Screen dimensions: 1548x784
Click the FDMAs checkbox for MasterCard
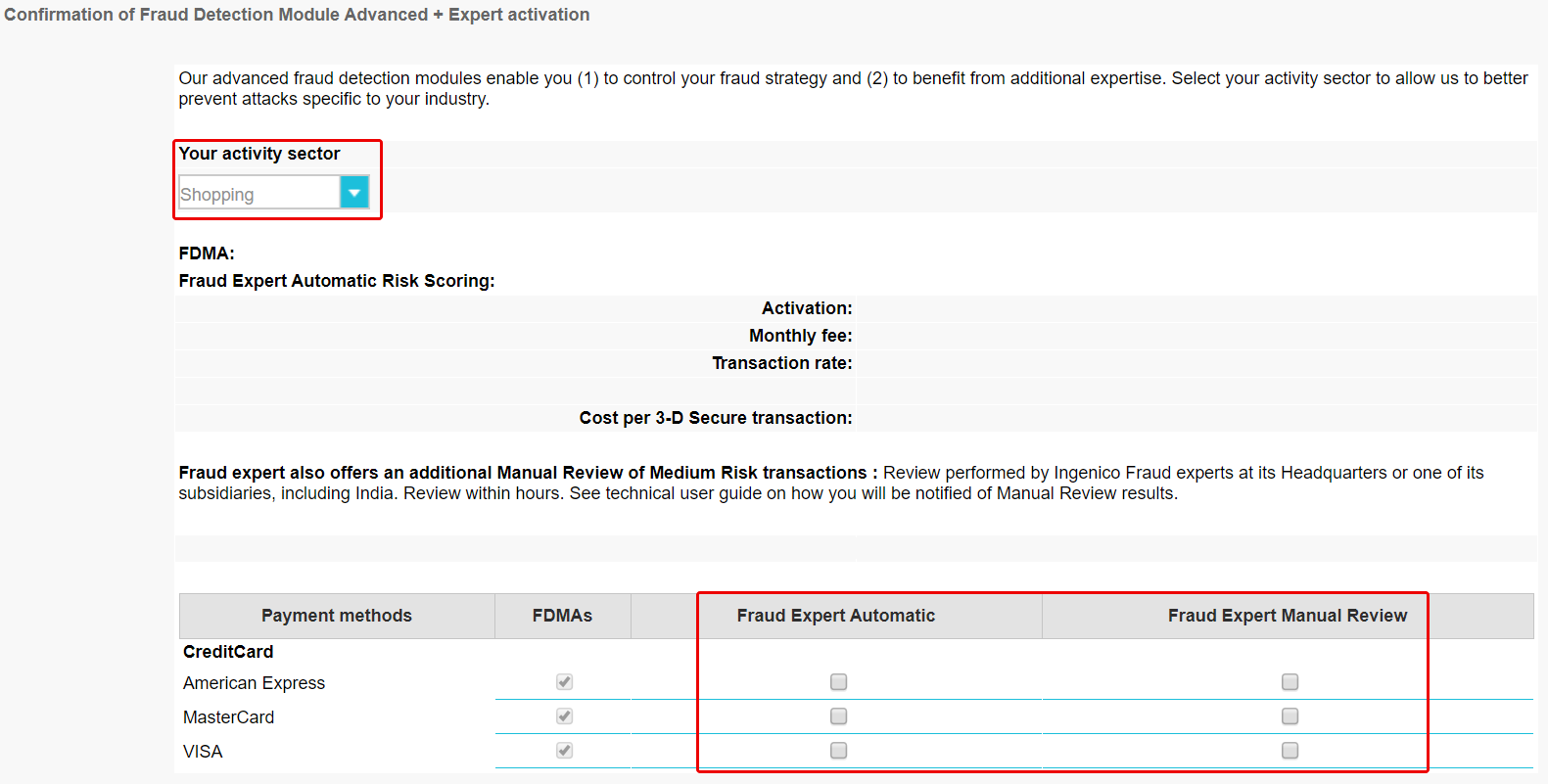[x=564, y=716]
